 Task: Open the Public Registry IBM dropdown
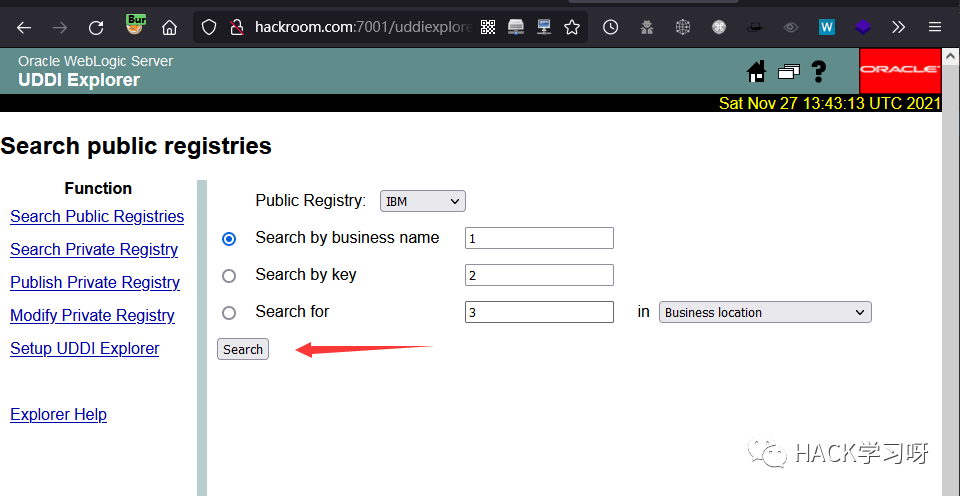point(423,201)
